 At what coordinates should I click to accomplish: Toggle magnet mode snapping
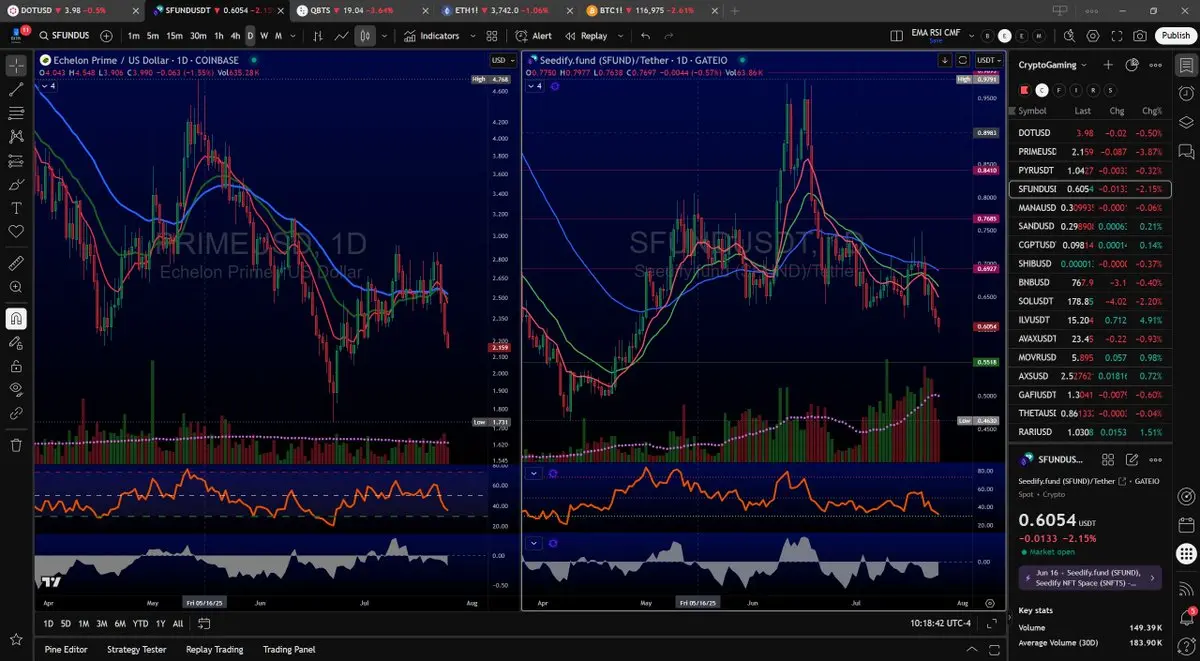16,319
